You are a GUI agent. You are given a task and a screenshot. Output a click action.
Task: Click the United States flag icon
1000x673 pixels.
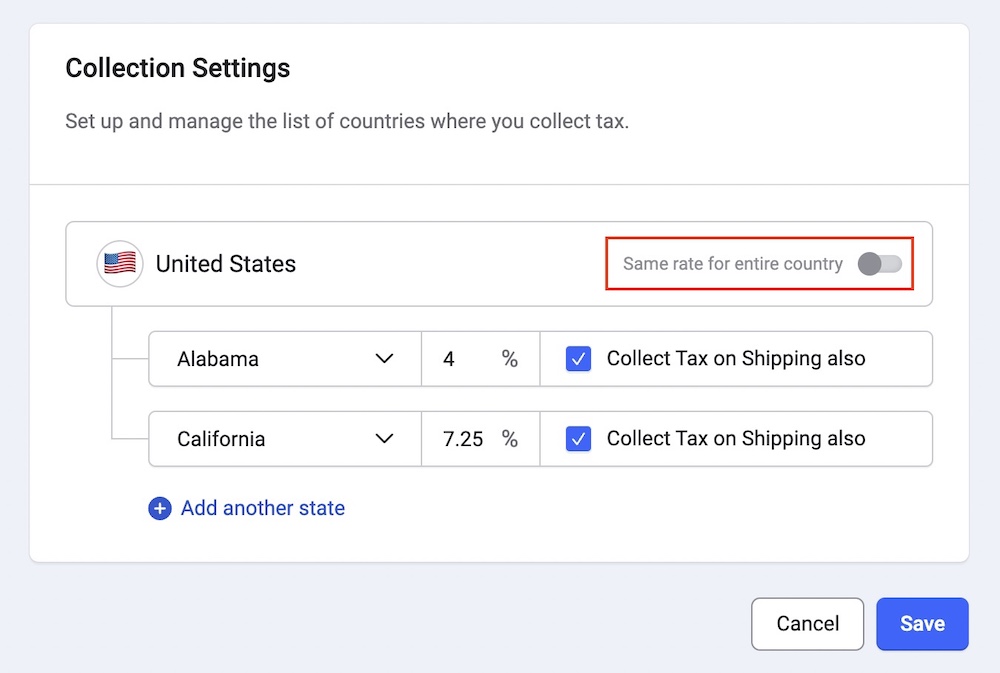tap(119, 263)
